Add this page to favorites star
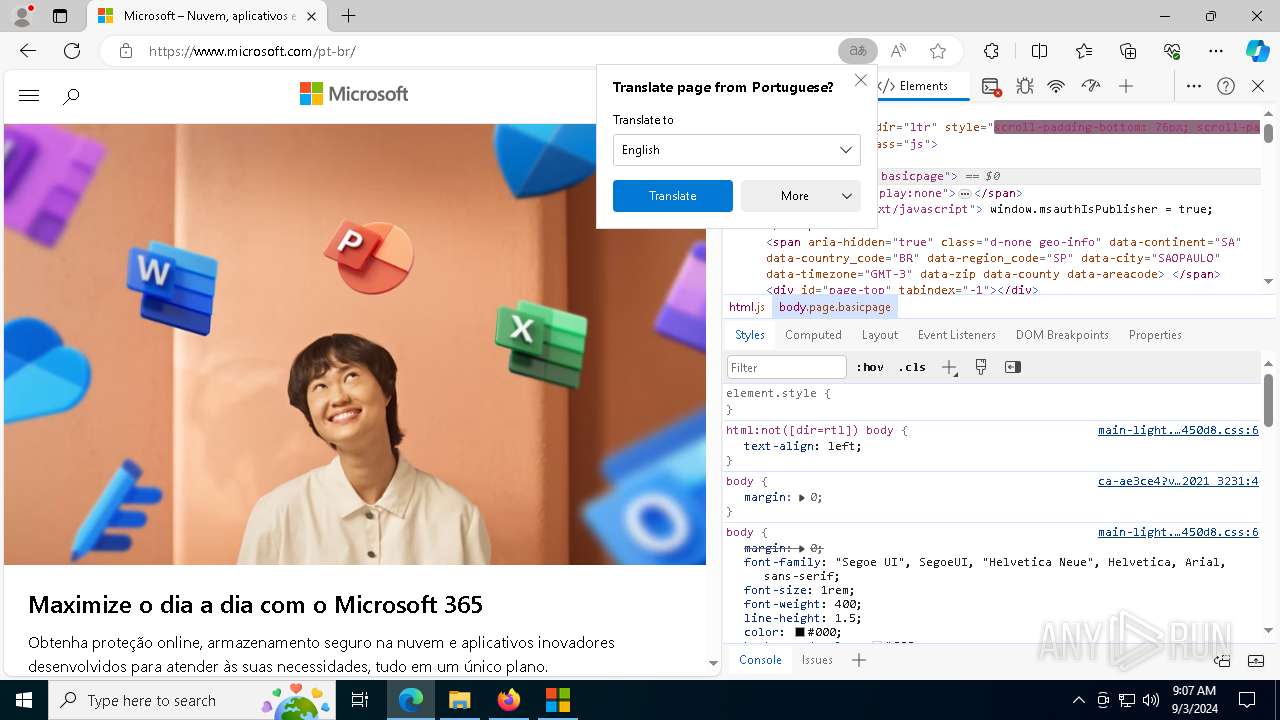The height and width of the screenshot is (720, 1280). pos(938,51)
